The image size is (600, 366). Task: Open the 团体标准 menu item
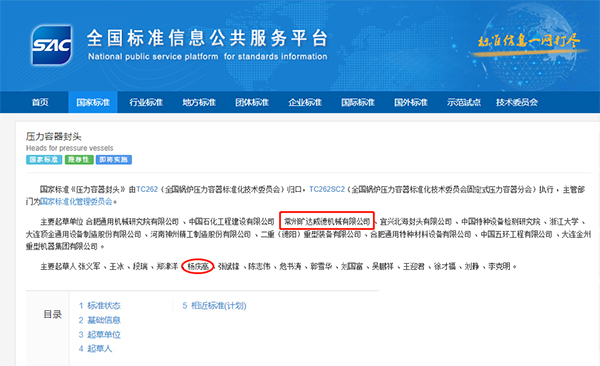[x=252, y=102]
